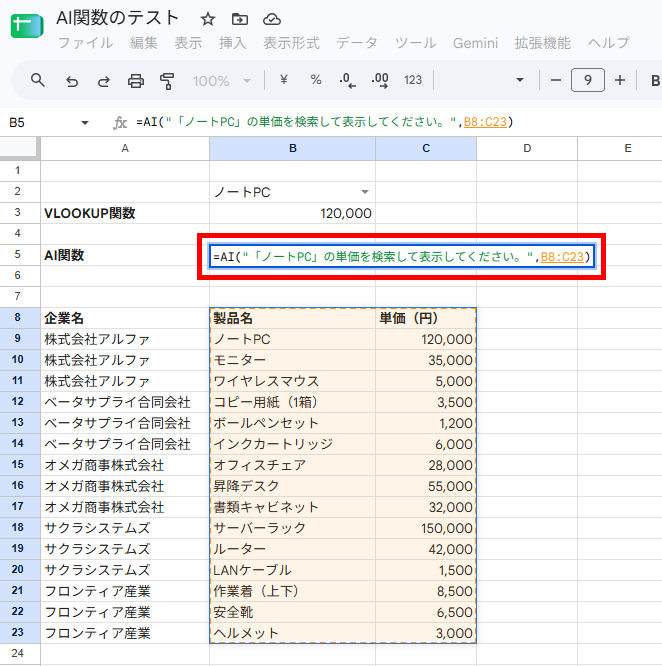Open the Gemini menu
This screenshot has width=662, height=666.
pos(475,43)
